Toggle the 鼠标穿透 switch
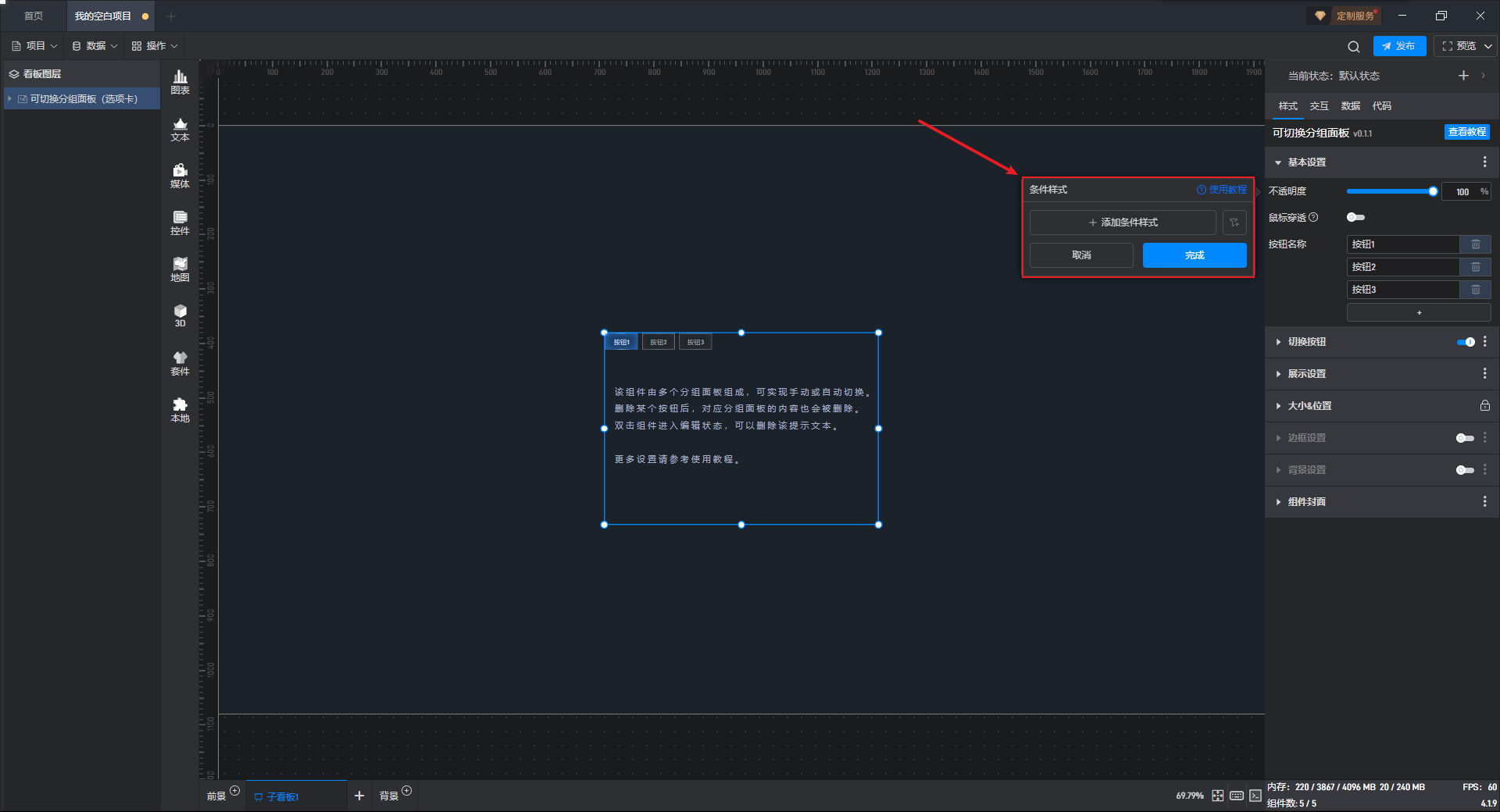Image resolution: width=1500 pixels, height=812 pixels. [x=1355, y=217]
